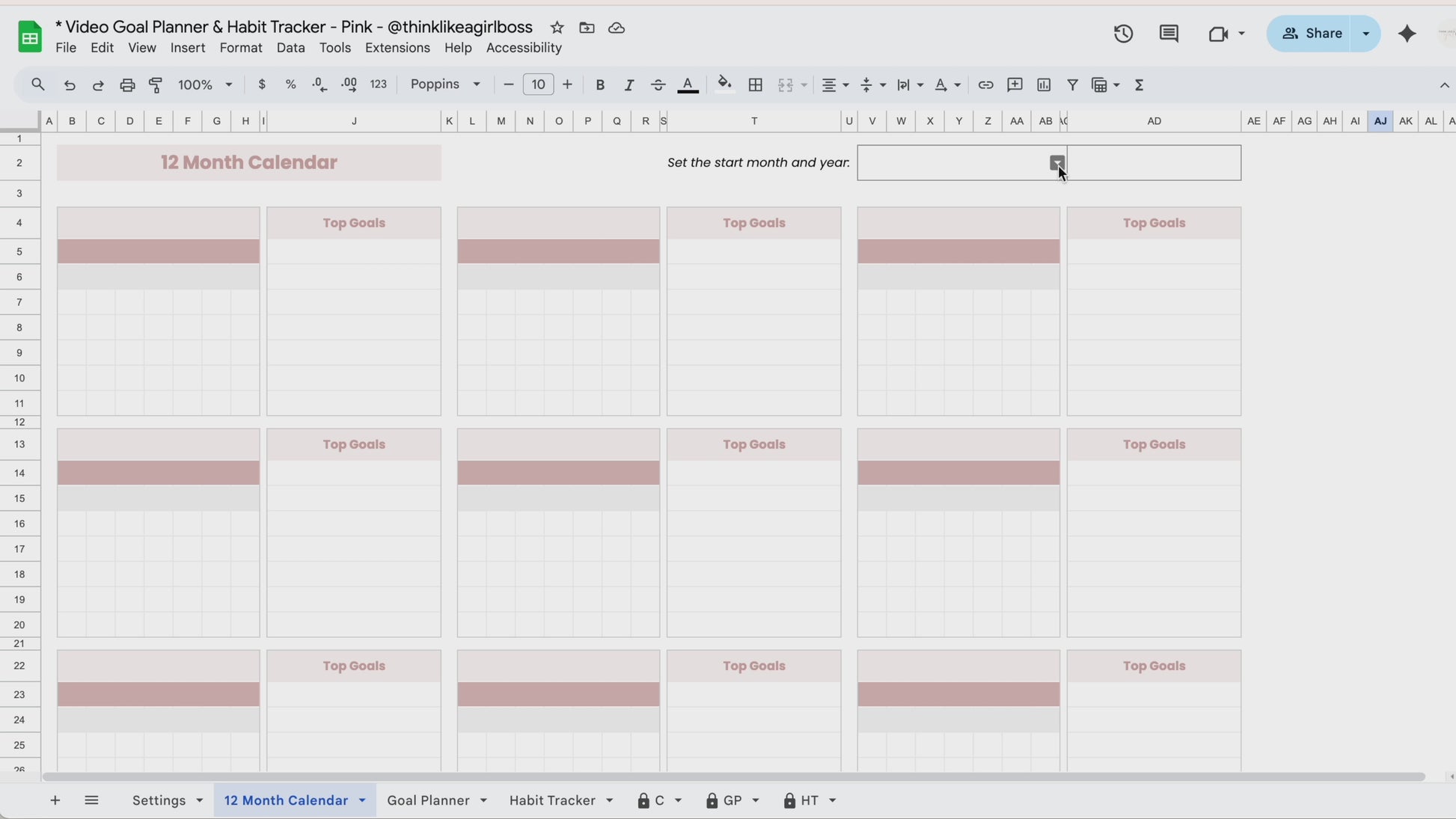Open version history clock icon
The width and height of the screenshot is (1456, 819).
coord(1123,34)
